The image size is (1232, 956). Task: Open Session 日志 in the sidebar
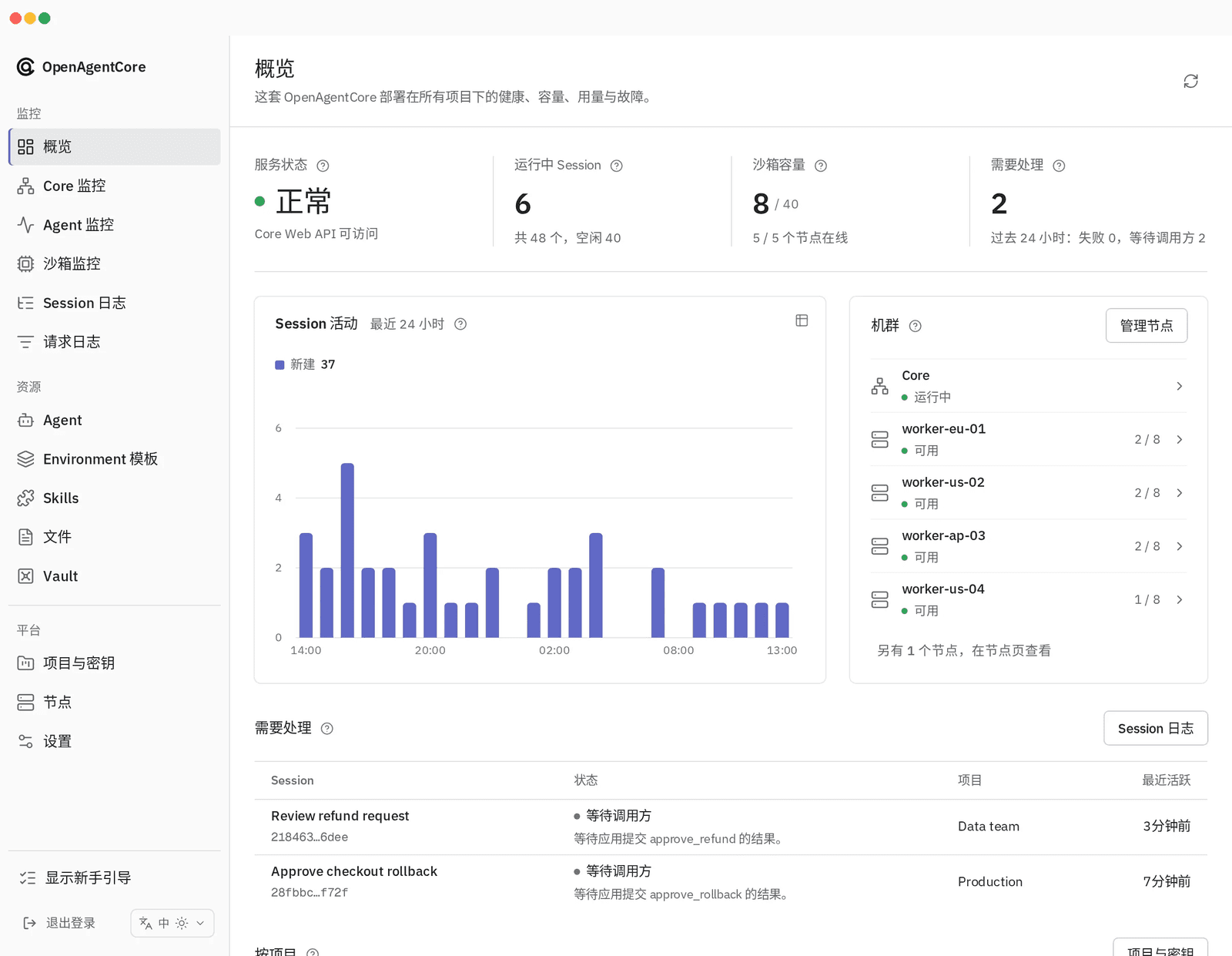[114, 303]
